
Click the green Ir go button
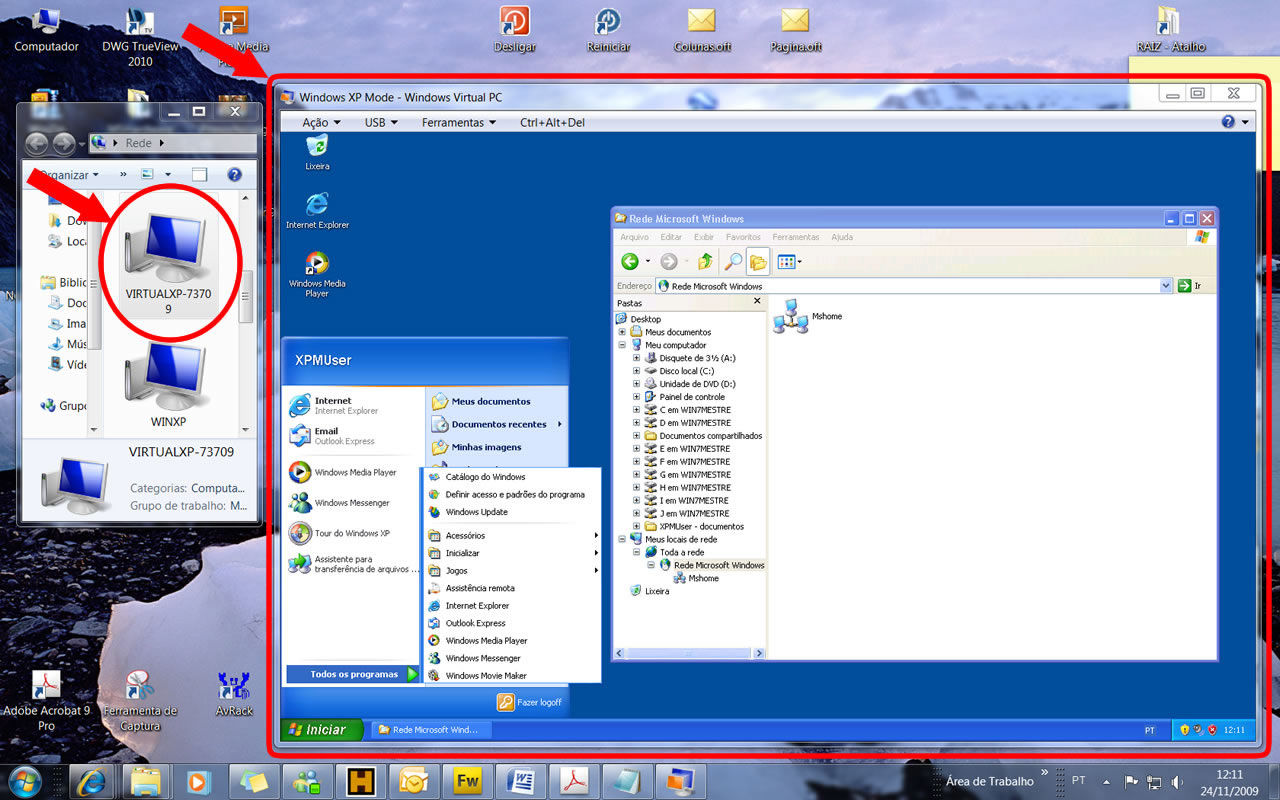(1189, 286)
